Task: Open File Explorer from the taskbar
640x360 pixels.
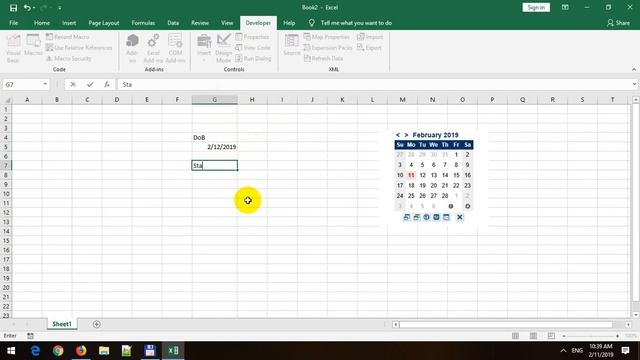Action: click(x=104, y=351)
